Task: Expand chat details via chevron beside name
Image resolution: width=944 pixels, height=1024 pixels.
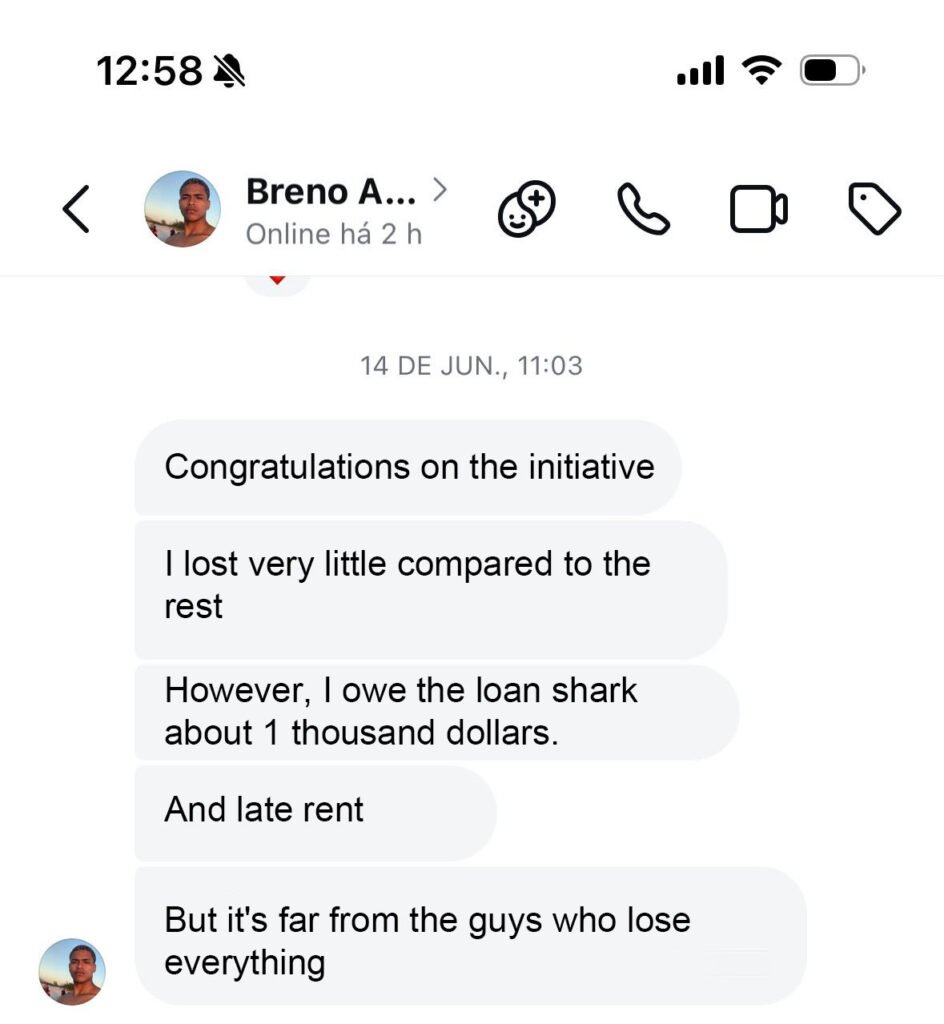Action: click(x=438, y=188)
